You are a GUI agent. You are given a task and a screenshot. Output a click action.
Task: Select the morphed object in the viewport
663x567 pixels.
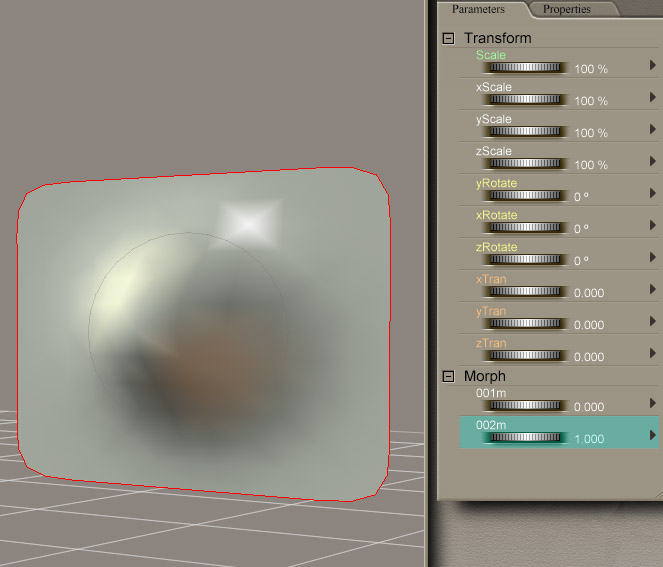point(203,334)
